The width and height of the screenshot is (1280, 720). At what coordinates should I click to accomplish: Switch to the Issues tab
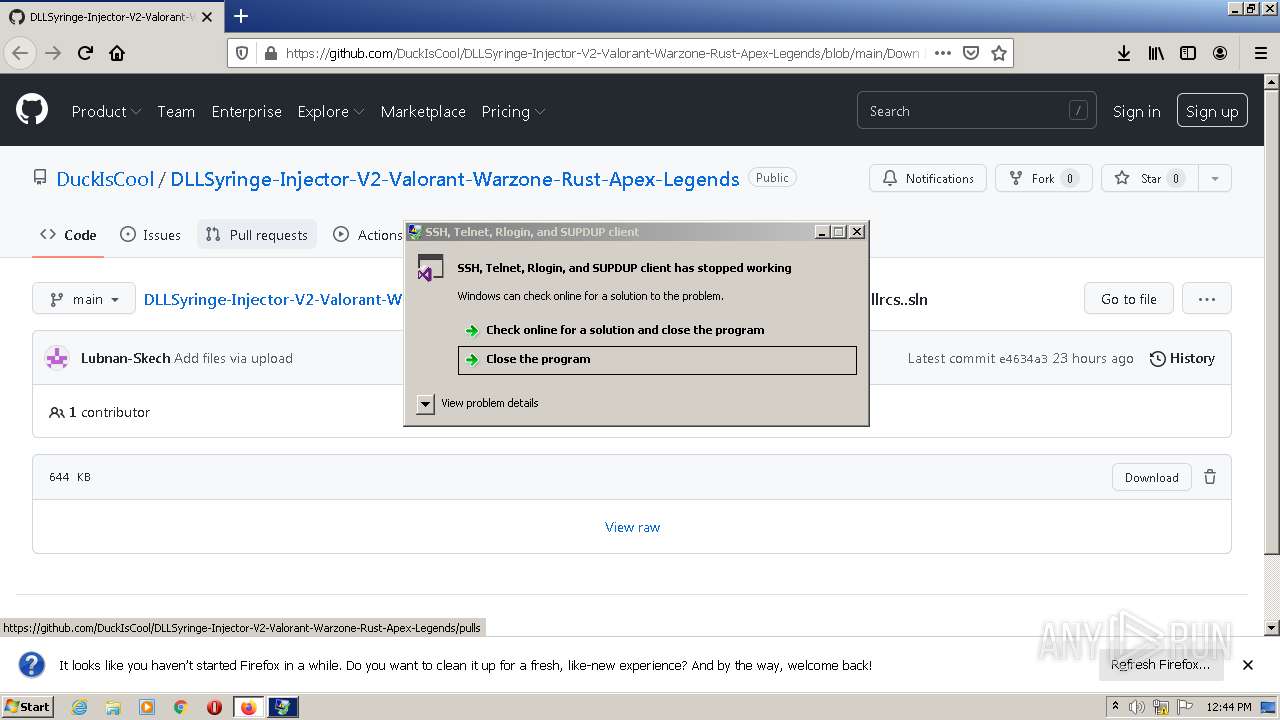tap(150, 235)
